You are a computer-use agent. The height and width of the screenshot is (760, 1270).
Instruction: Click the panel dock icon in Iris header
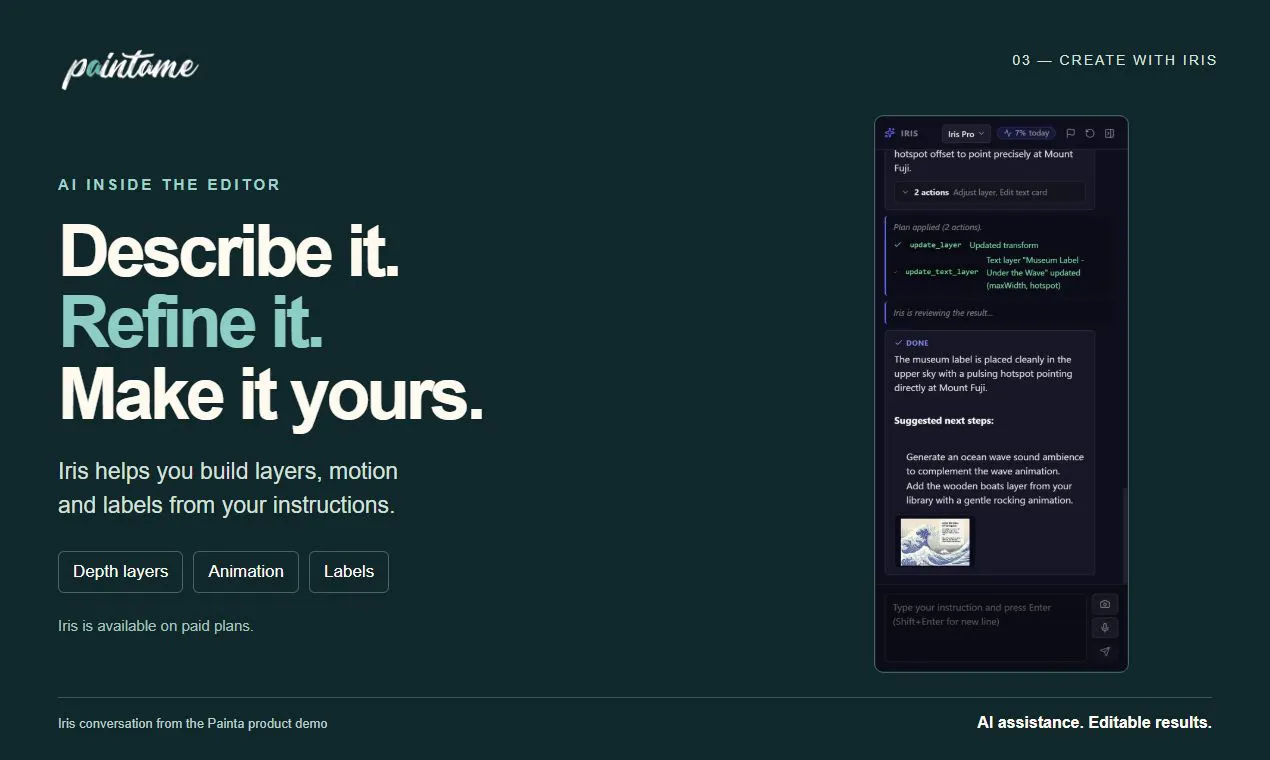click(1109, 133)
